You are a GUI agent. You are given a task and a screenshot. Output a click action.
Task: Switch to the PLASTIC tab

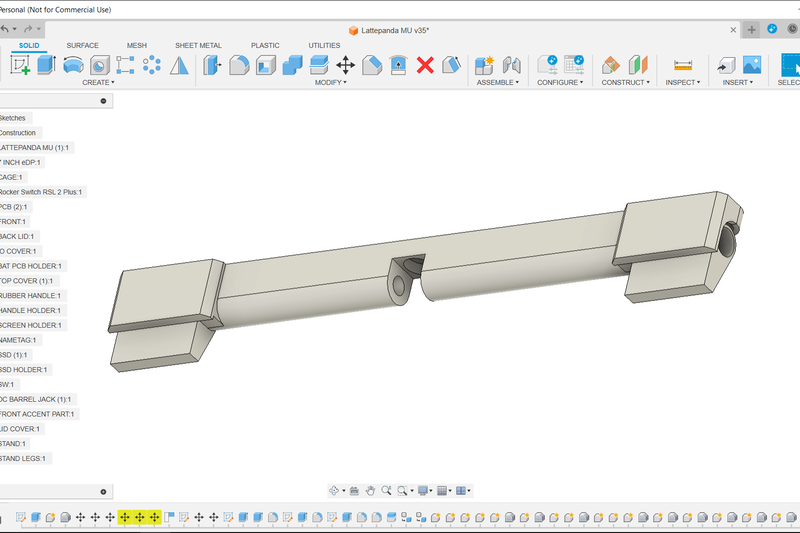(265, 45)
